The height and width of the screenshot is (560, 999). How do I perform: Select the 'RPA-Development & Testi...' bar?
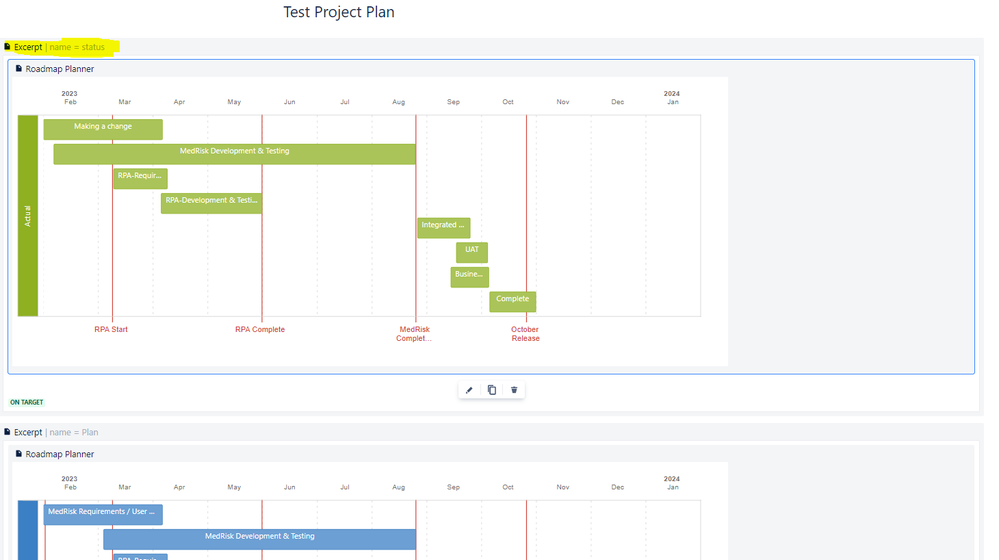pyautogui.click(x=212, y=203)
